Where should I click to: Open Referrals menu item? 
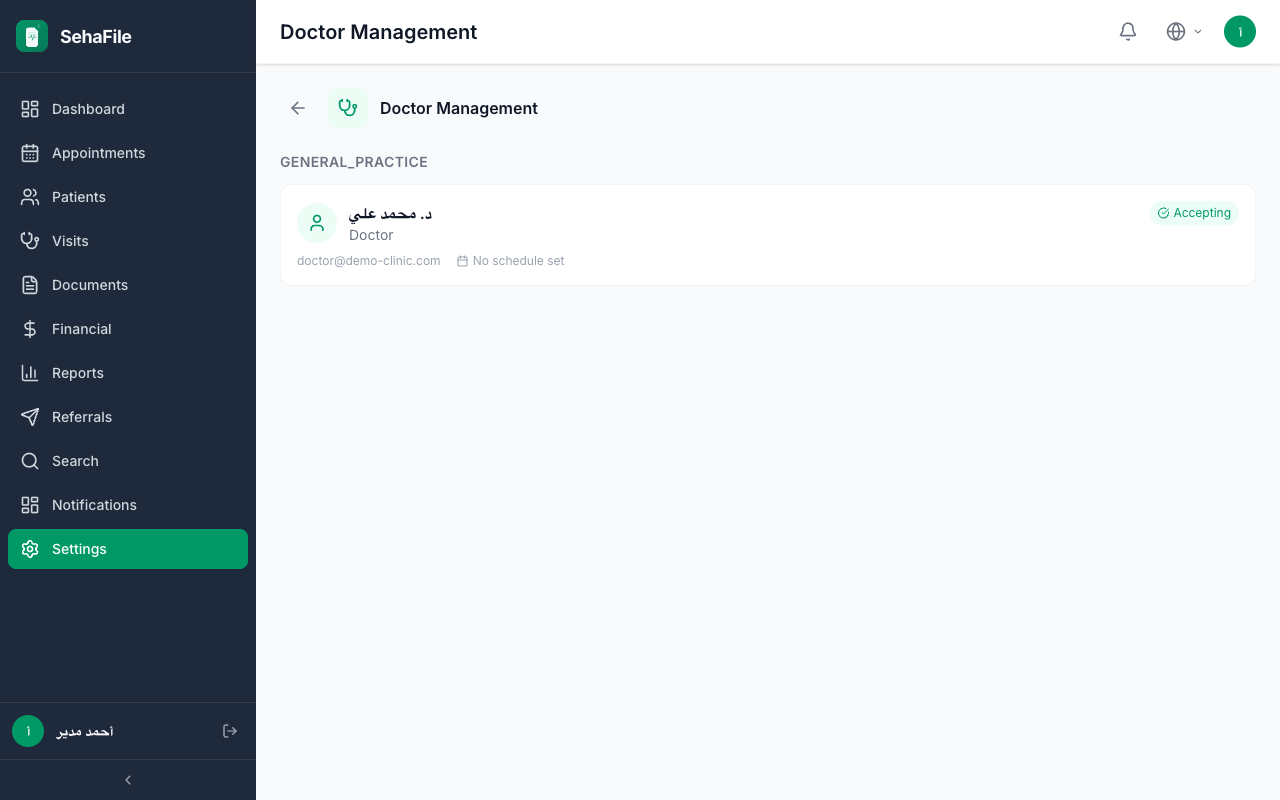click(128, 417)
